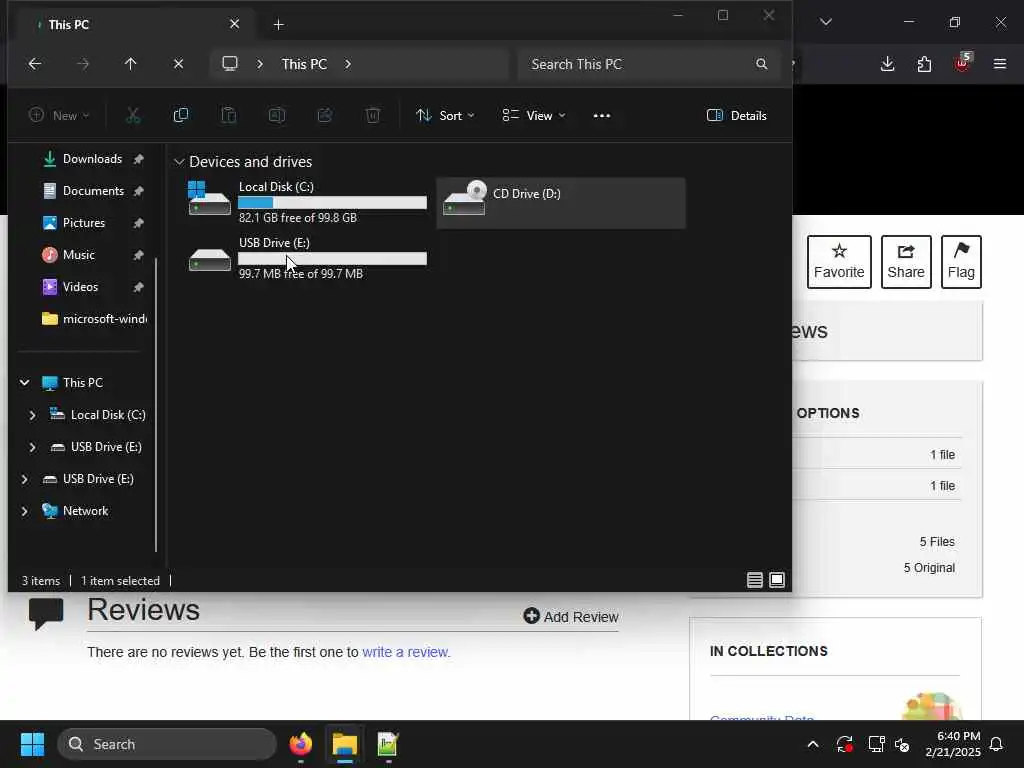
Task: Click Flag button on the webpage
Action: [961, 262]
